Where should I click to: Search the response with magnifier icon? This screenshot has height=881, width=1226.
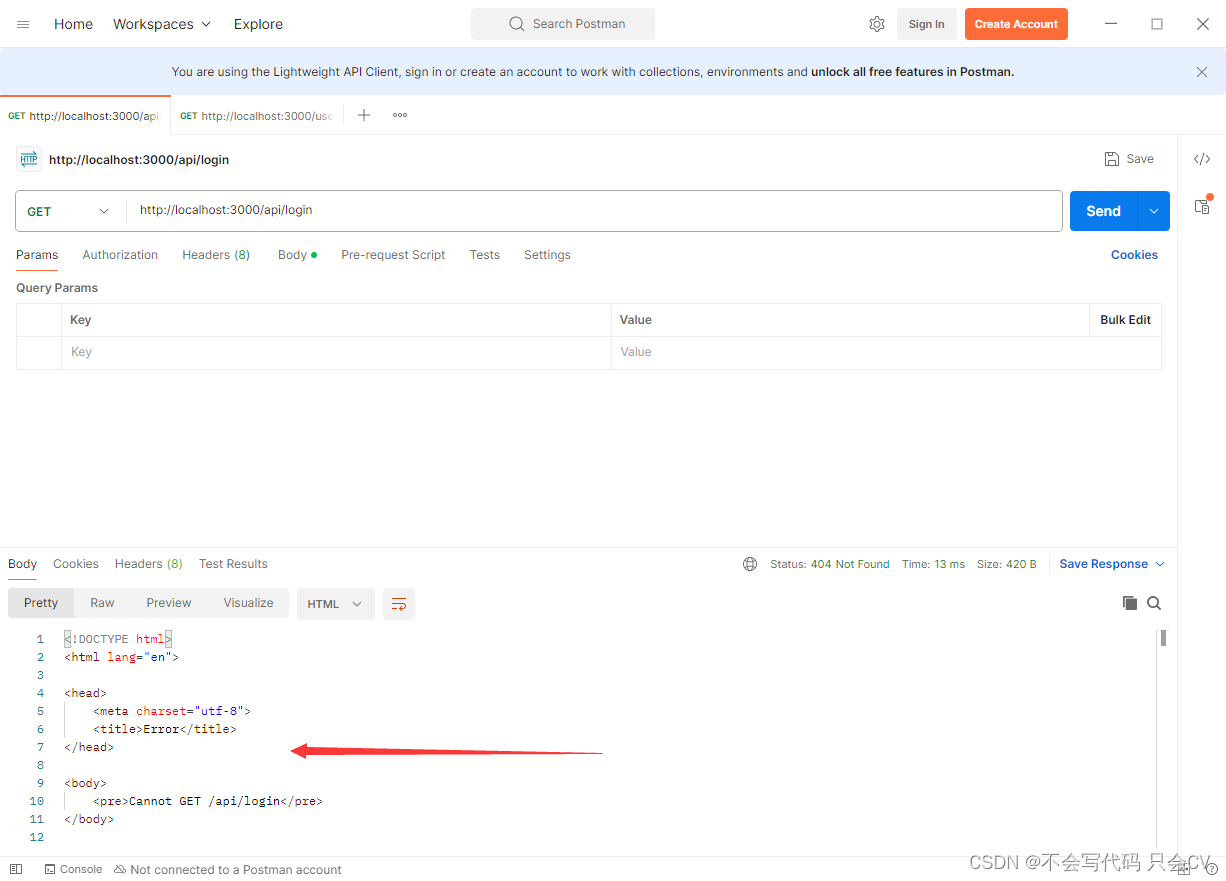[1154, 603]
